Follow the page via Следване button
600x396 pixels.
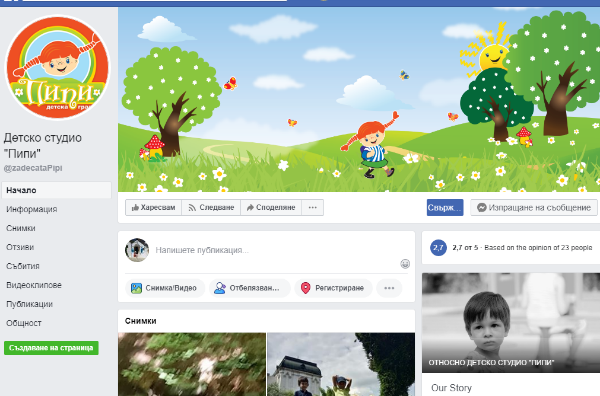[211, 207]
